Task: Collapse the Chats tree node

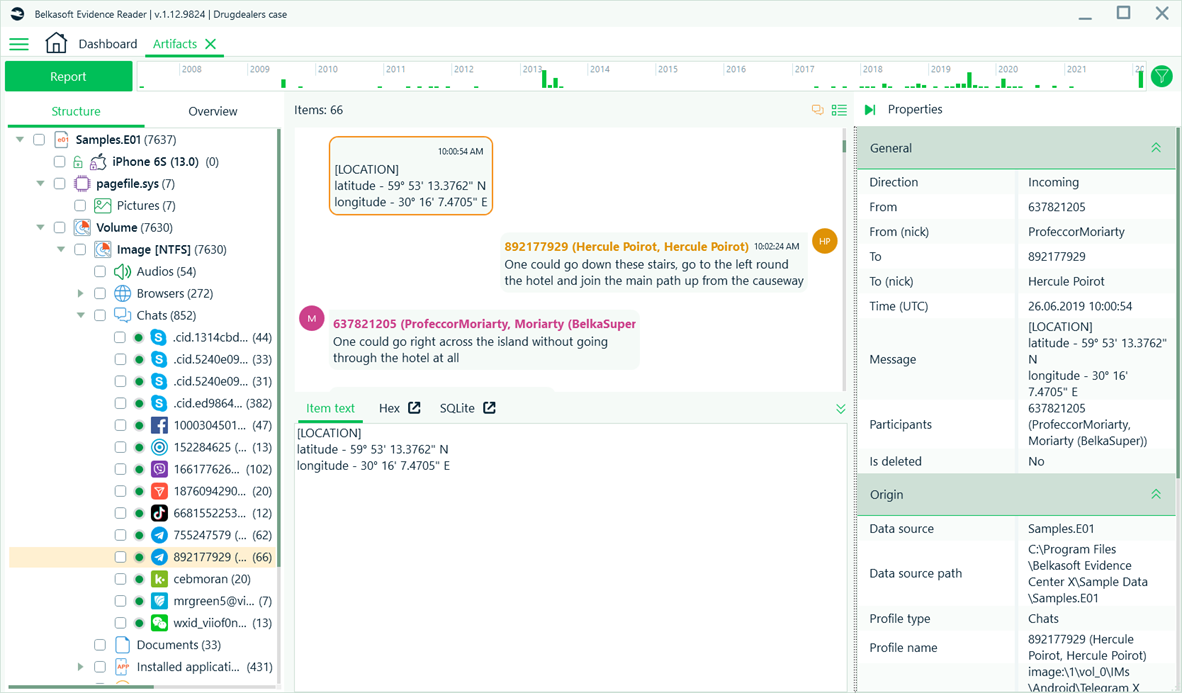Action: tap(81, 315)
